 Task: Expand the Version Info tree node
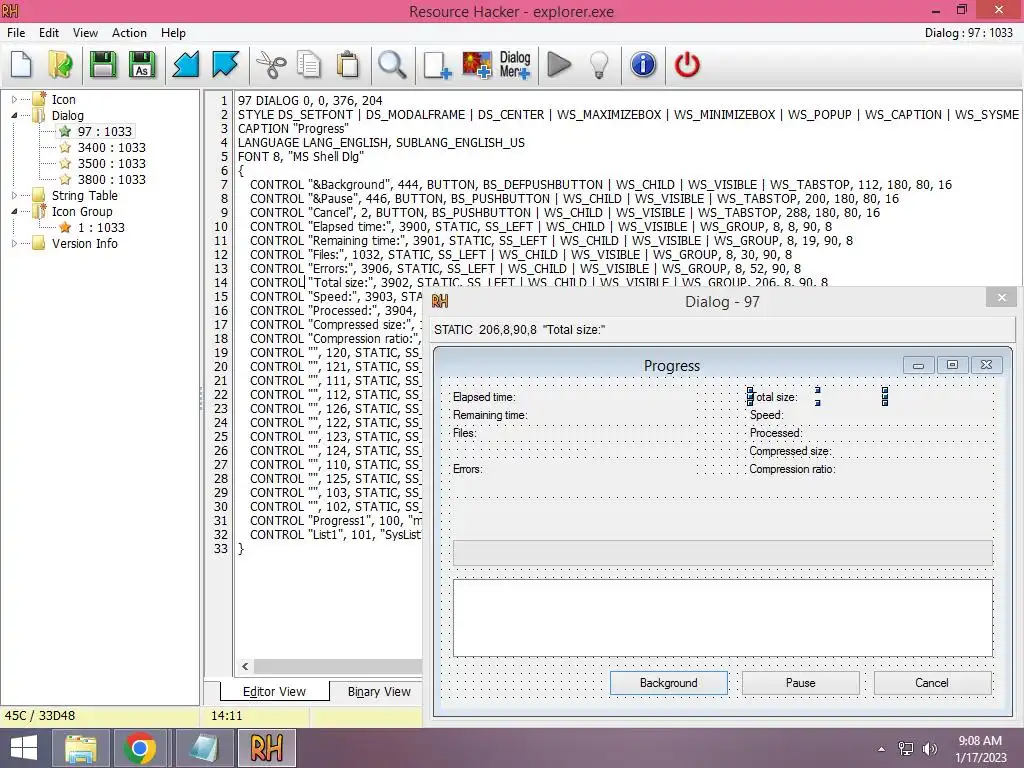14,244
